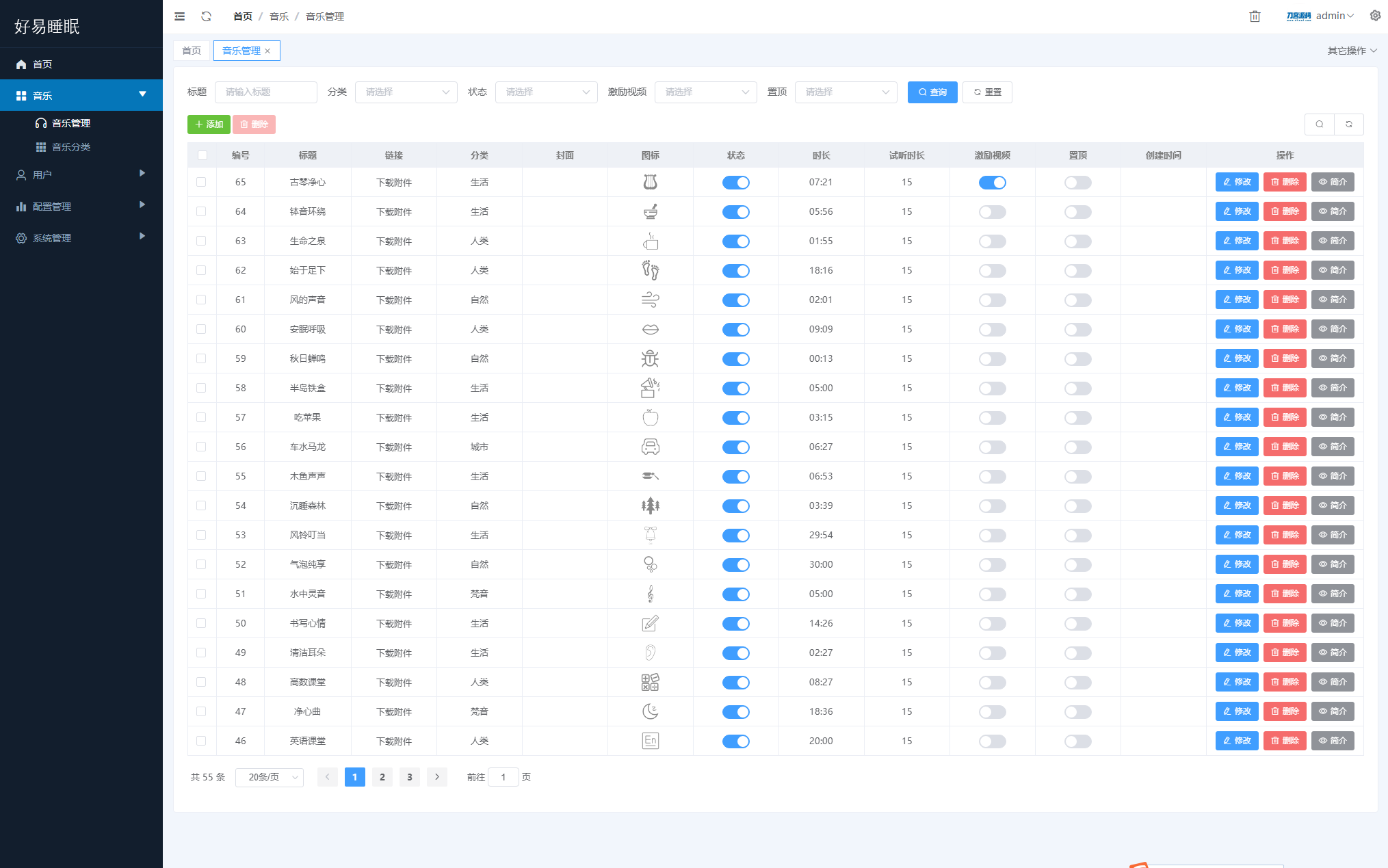Open the 置顶 filter dropdown

pos(845,92)
